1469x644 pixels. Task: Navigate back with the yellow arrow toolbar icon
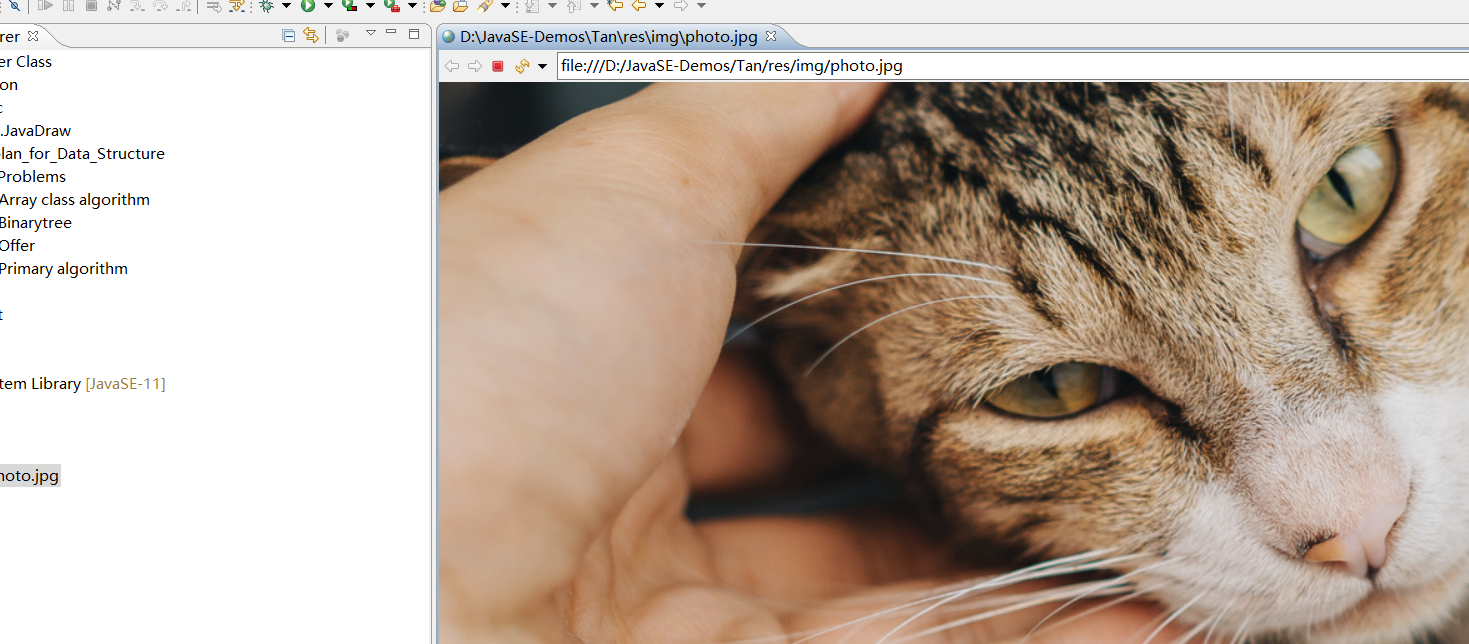(x=638, y=6)
